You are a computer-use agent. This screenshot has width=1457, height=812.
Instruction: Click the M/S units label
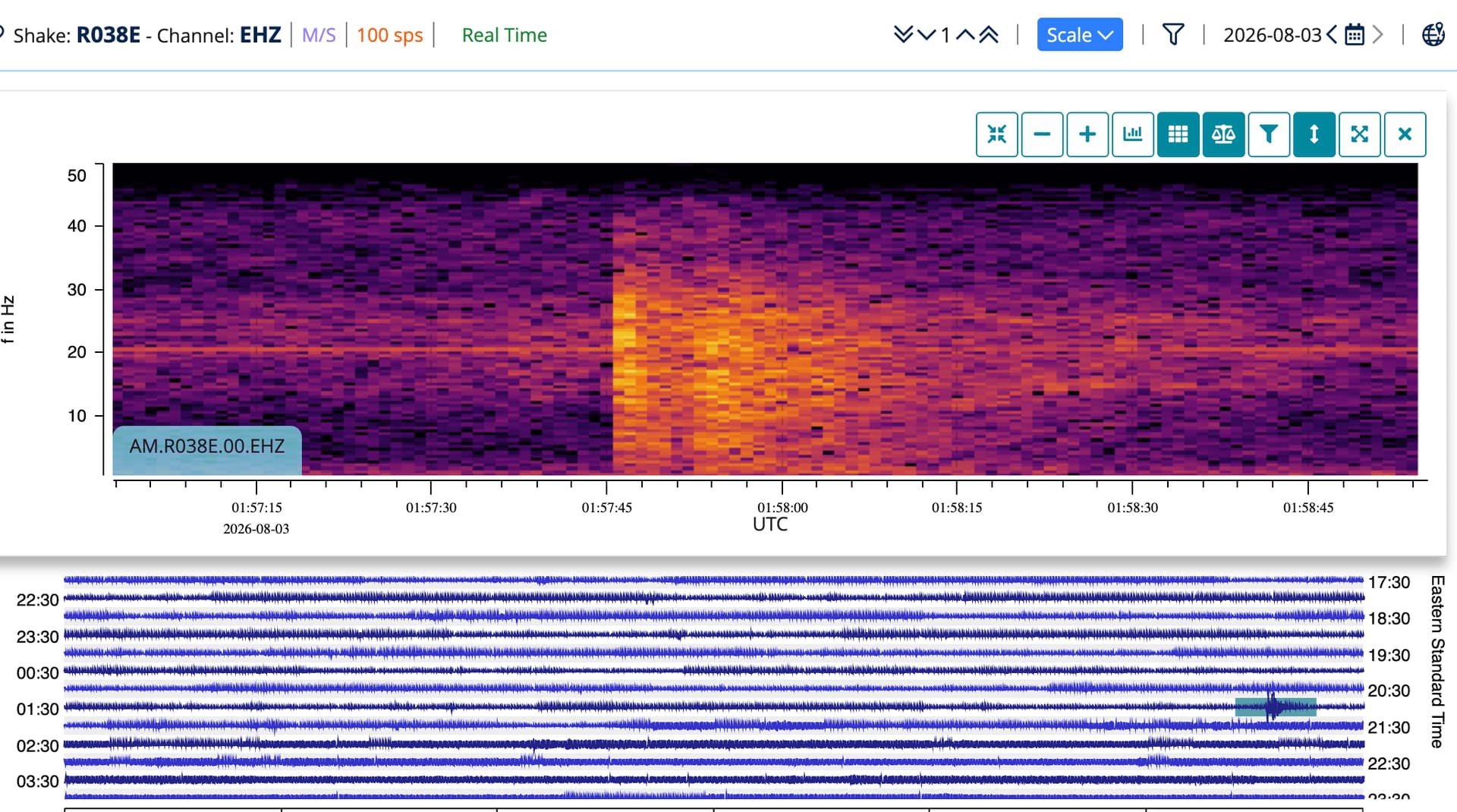point(319,35)
